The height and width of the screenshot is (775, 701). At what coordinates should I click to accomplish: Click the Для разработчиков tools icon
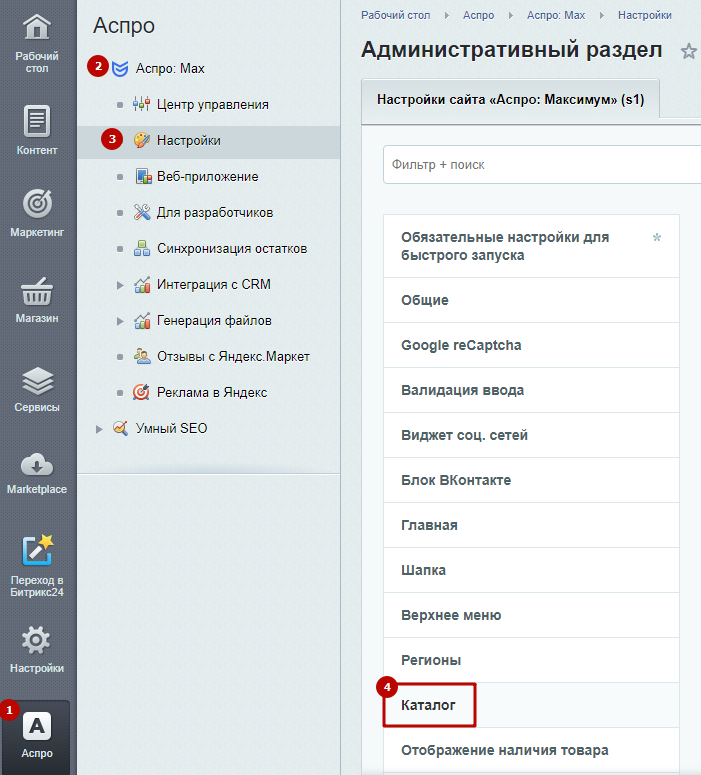(142, 213)
